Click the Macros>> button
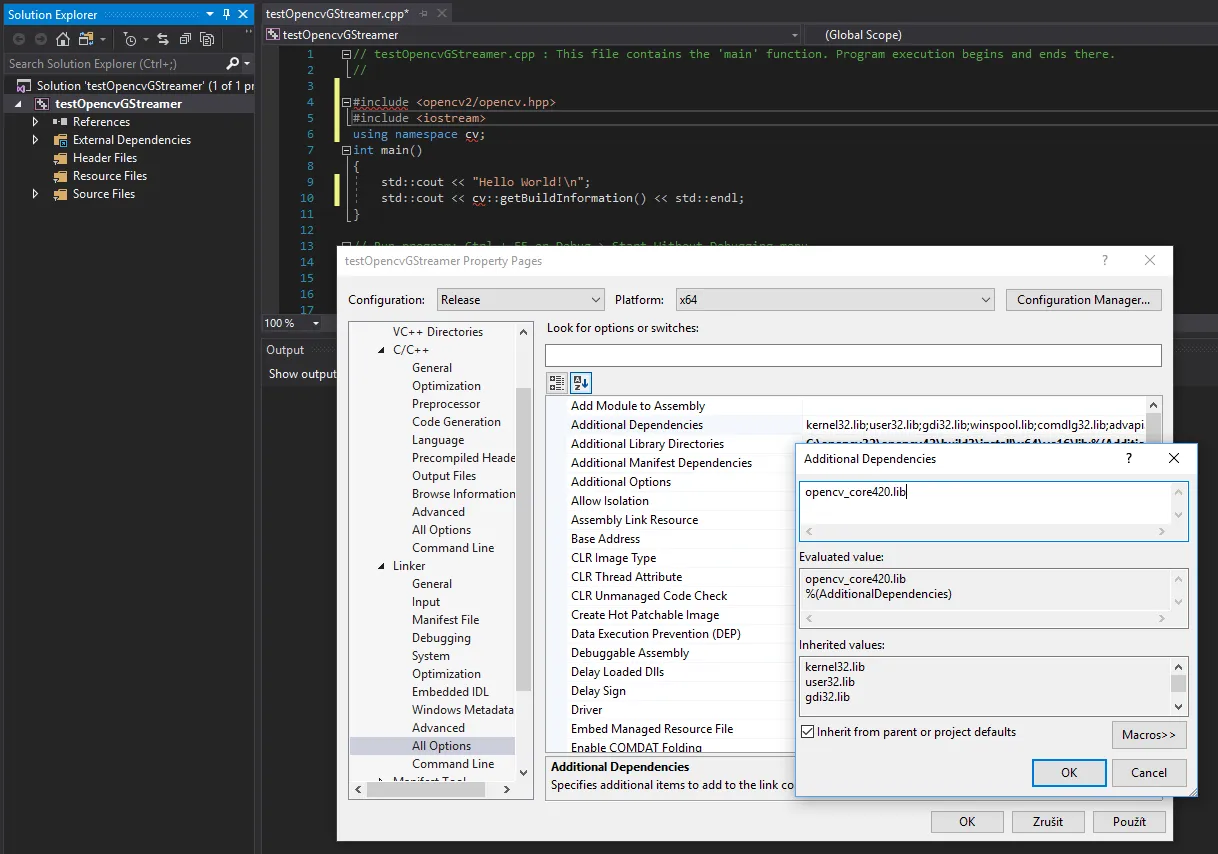The image size is (1218, 854). click(1149, 735)
